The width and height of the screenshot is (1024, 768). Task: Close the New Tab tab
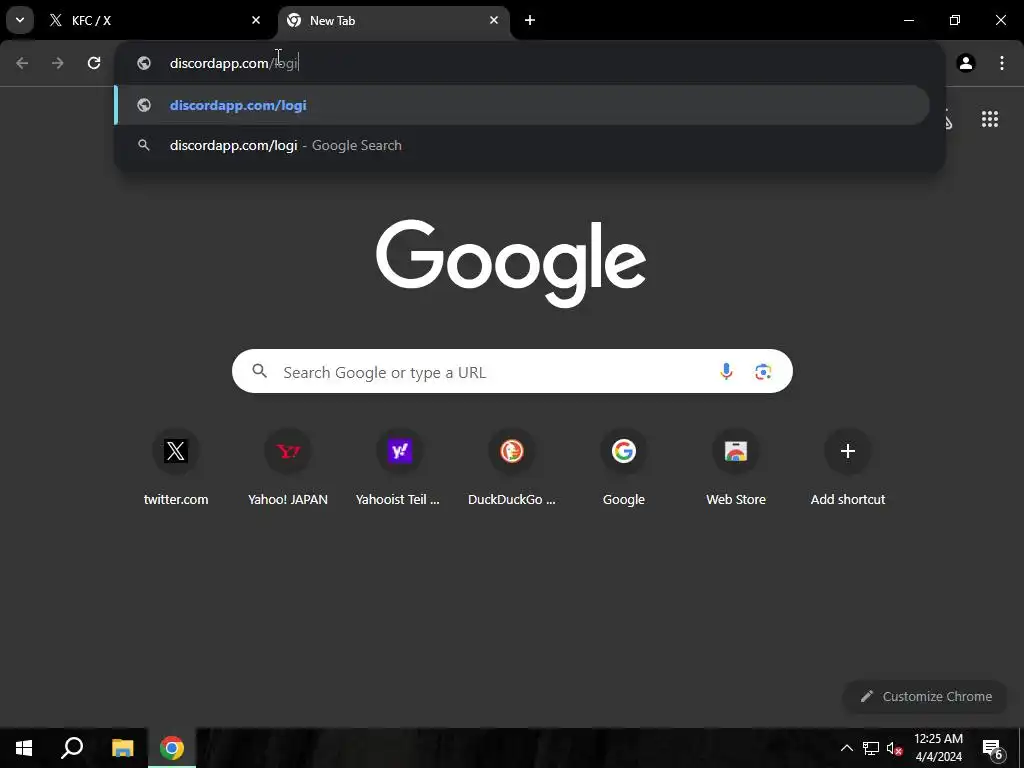coord(494,20)
